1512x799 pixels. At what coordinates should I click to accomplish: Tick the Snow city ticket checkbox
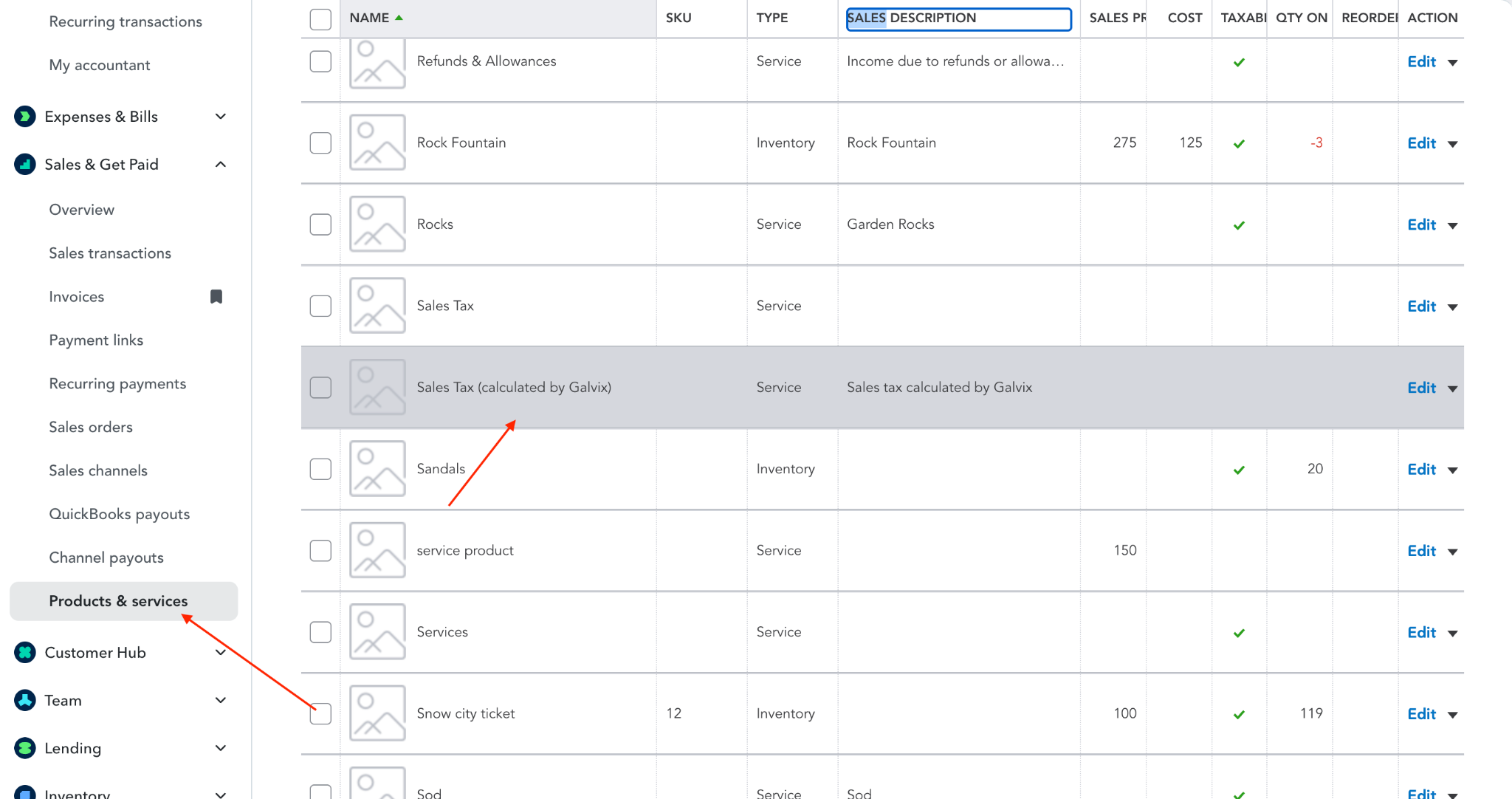pos(320,713)
